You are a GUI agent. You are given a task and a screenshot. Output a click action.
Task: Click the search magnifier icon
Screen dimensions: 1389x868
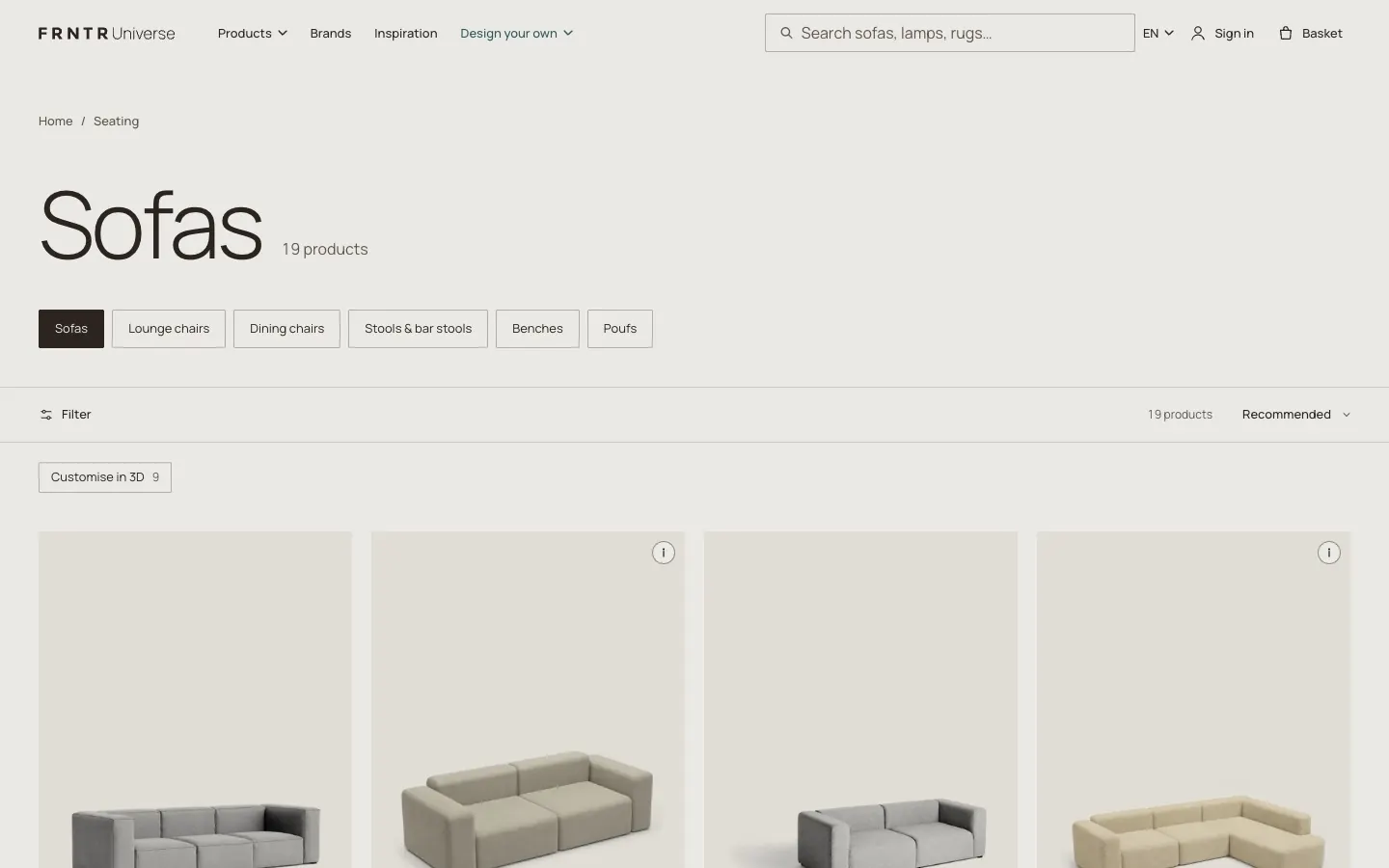pyautogui.click(x=786, y=33)
